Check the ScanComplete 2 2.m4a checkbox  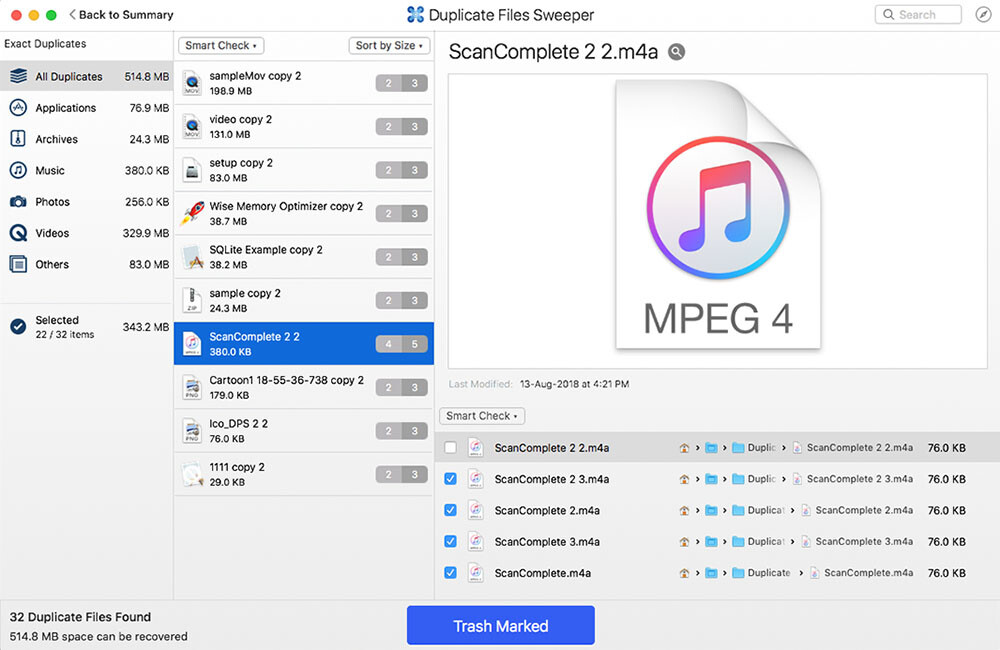[450, 448]
